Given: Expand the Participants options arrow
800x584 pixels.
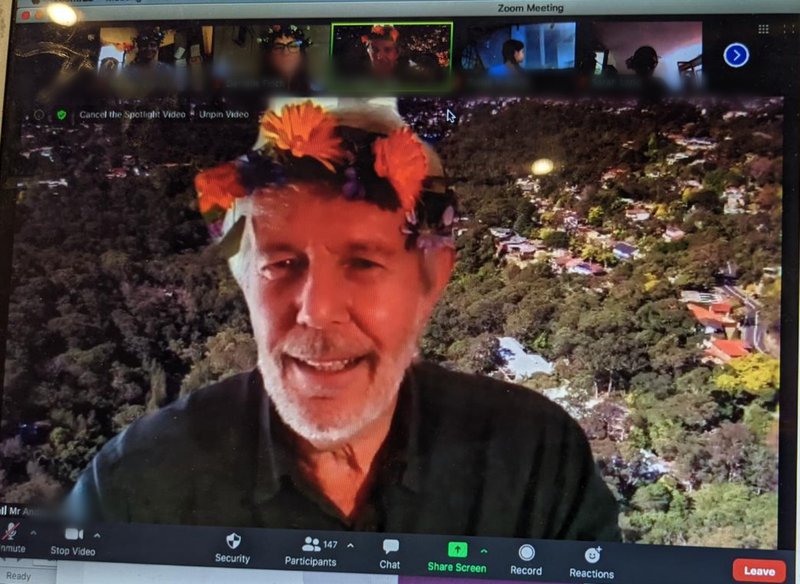Looking at the screenshot, I should (349, 545).
